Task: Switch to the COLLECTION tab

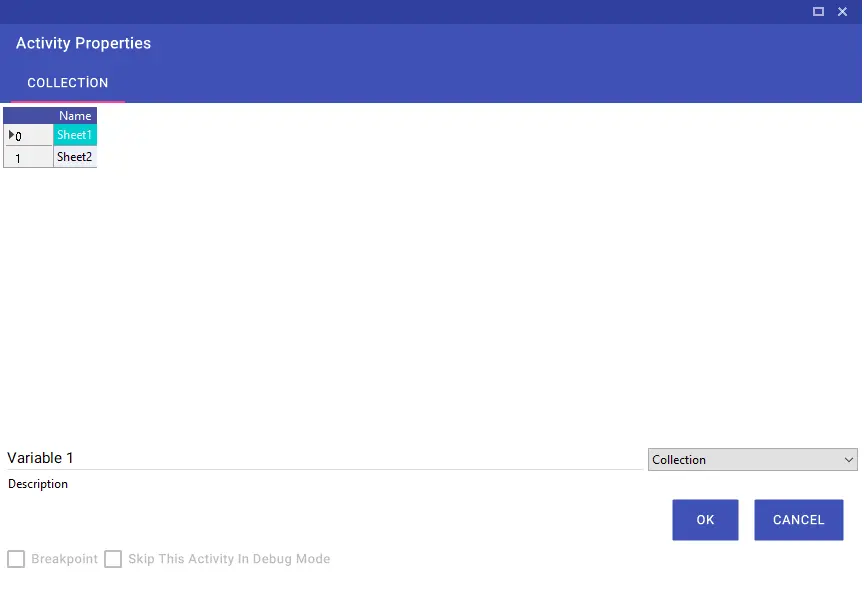Action: [x=68, y=83]
